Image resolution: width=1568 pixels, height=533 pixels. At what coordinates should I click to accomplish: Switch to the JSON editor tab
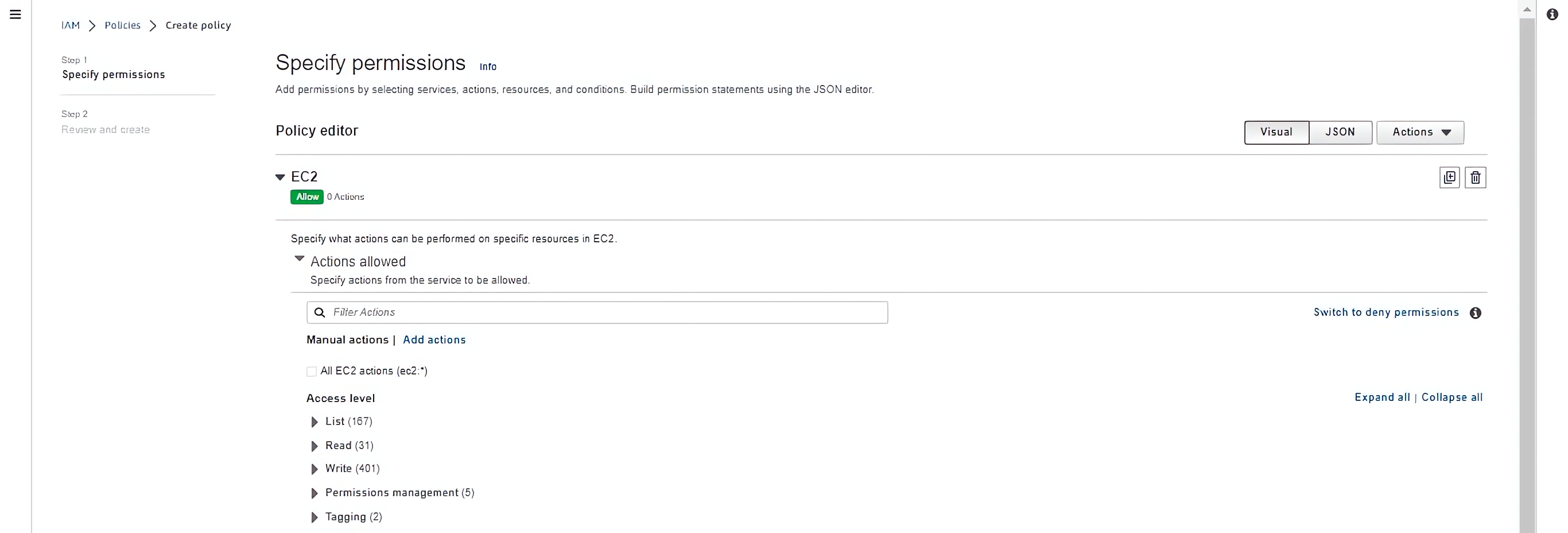(1340, 132)
